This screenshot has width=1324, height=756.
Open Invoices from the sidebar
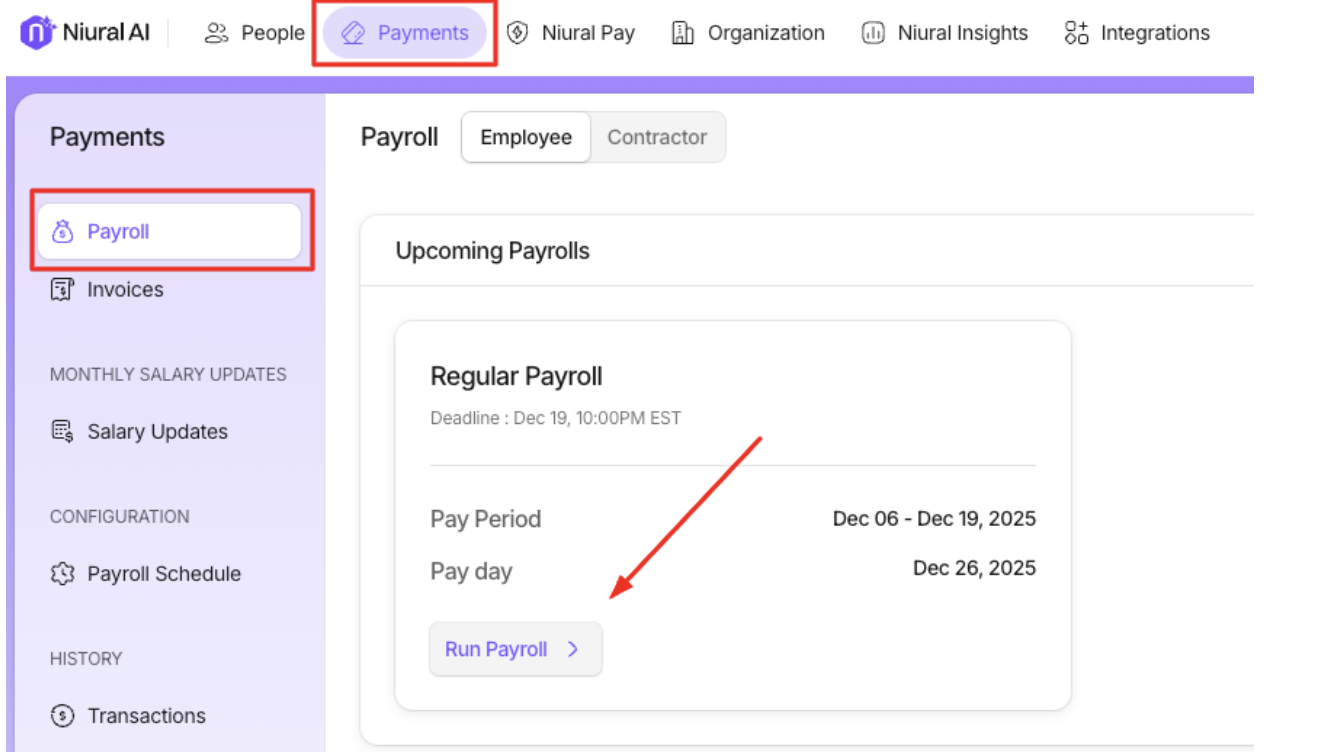(x=125, y=290)
